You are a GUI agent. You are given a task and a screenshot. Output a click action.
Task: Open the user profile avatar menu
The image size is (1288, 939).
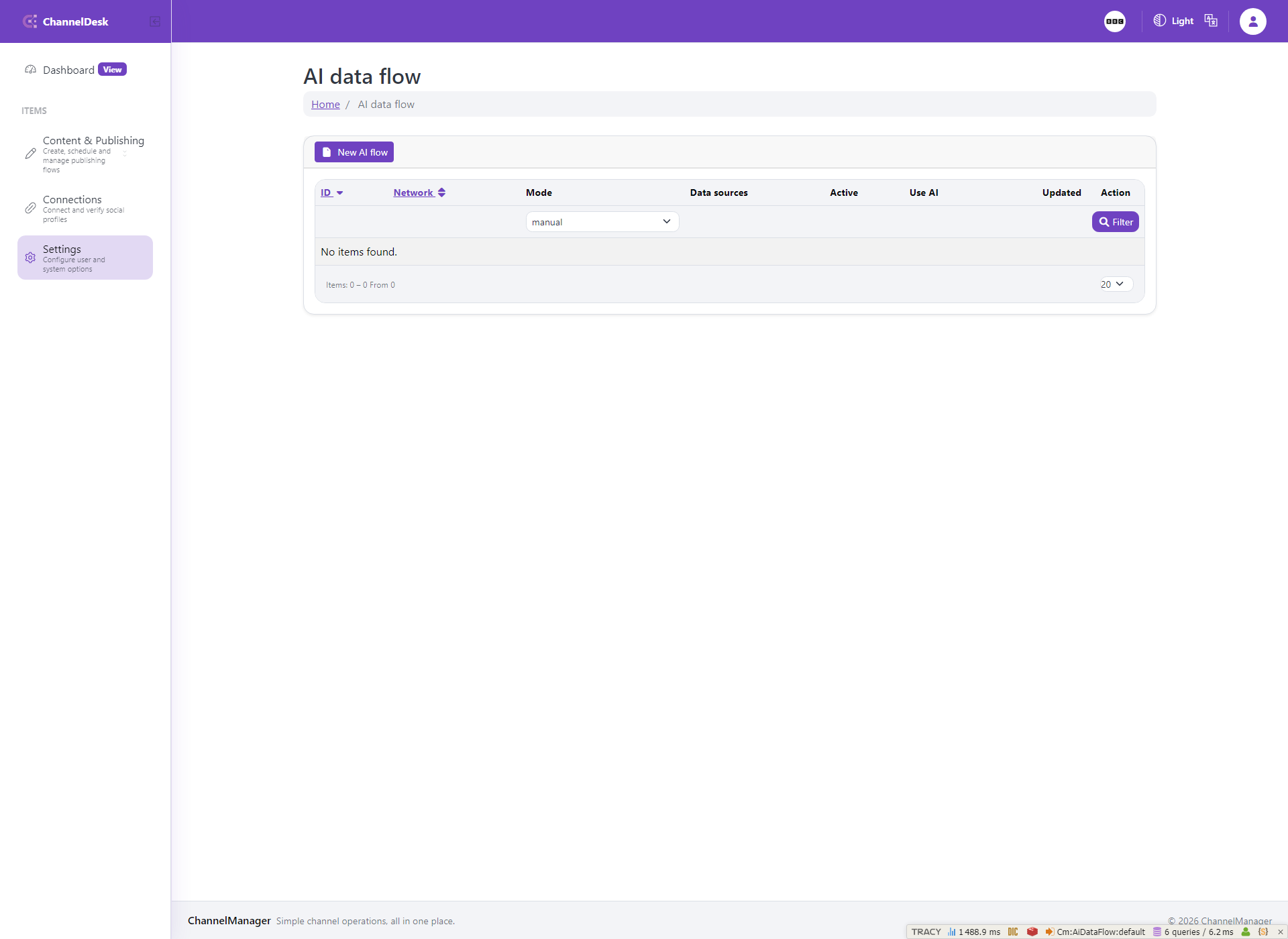pos(1252,21)
